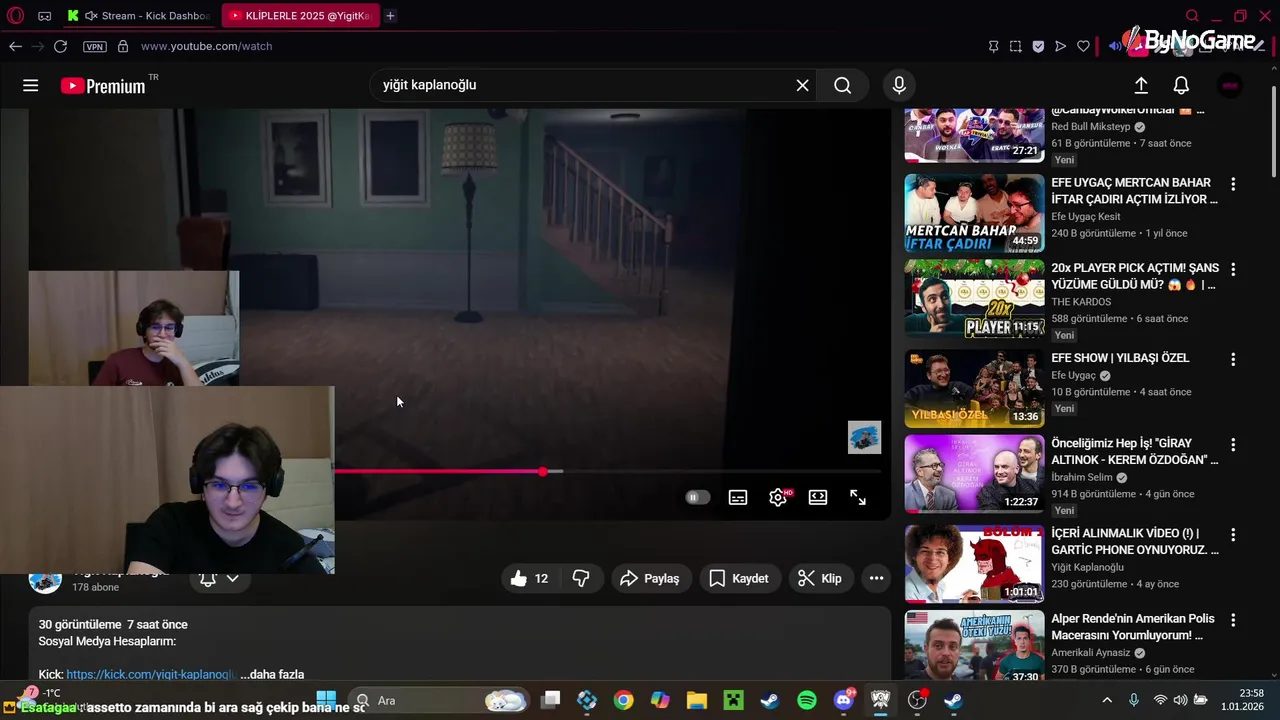Image resolution: width=1280 pixels, height=720 pixels.
Task: Dislike the video
Action: pyautogui.click(x=581, y=578)
